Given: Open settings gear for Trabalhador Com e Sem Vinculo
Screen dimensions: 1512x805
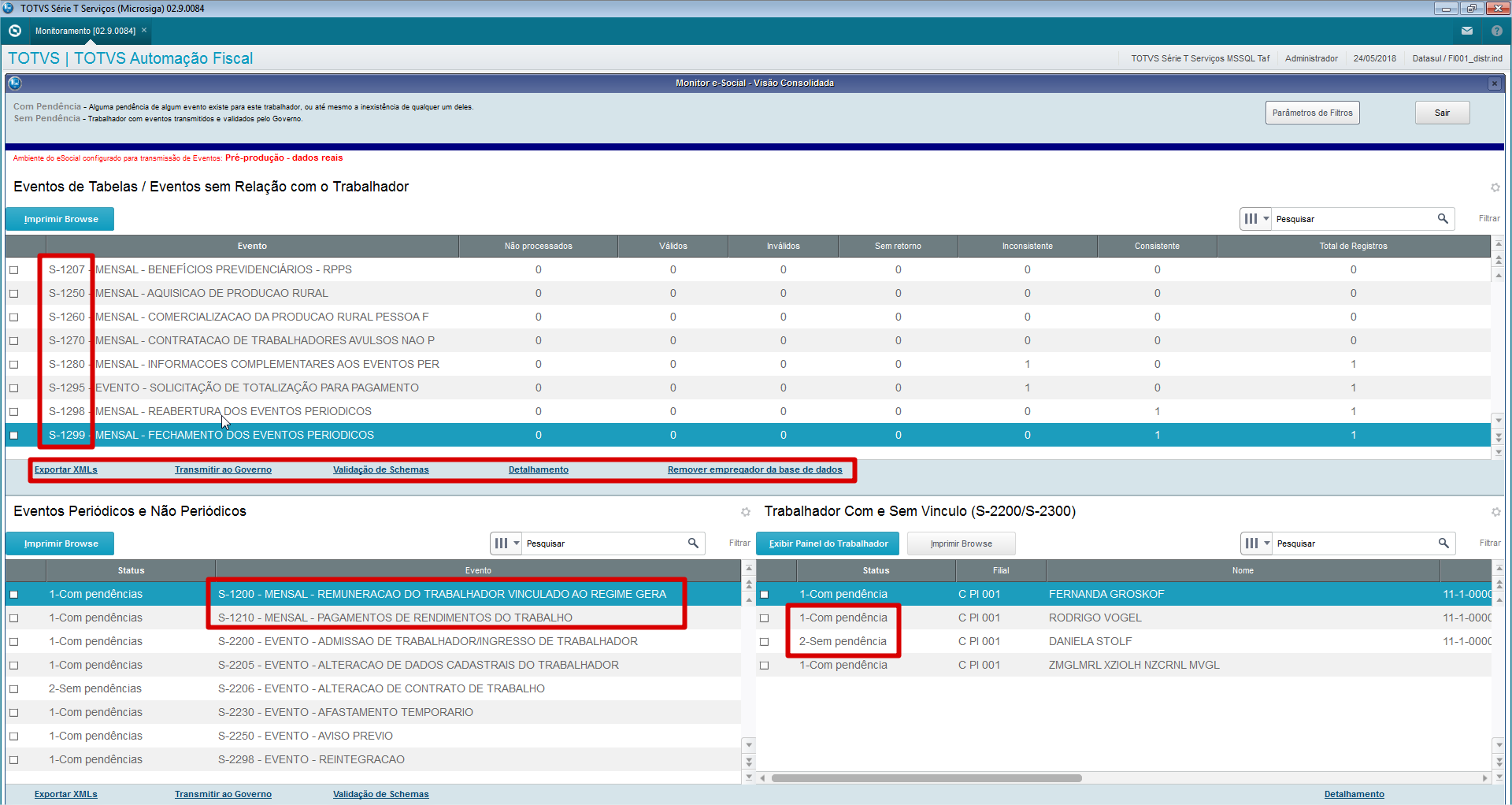Looking at the screenshot, I should pyautogui.click(x=1495, y=512).
